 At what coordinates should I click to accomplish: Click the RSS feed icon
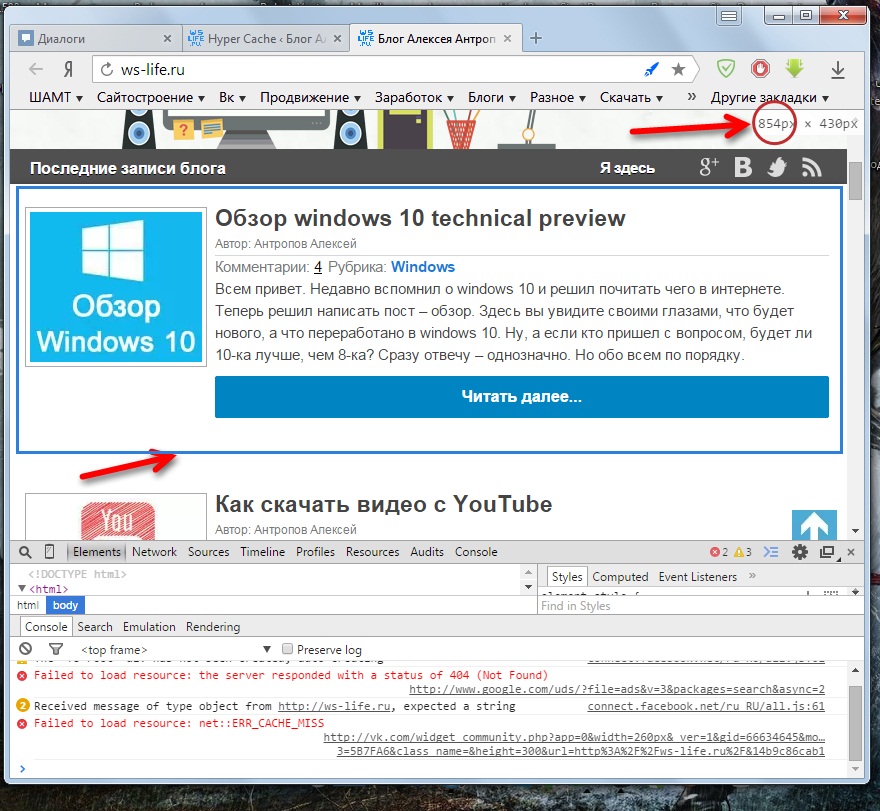coord(812,167)
